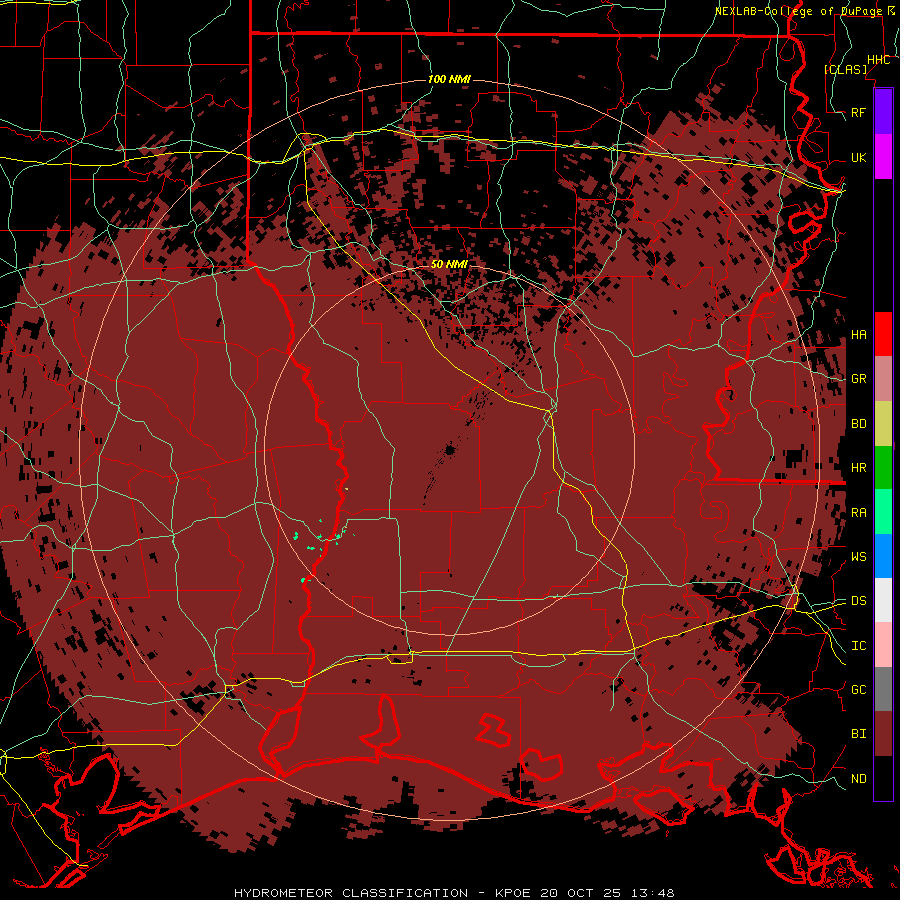Click the DS white color swatch

883,600
